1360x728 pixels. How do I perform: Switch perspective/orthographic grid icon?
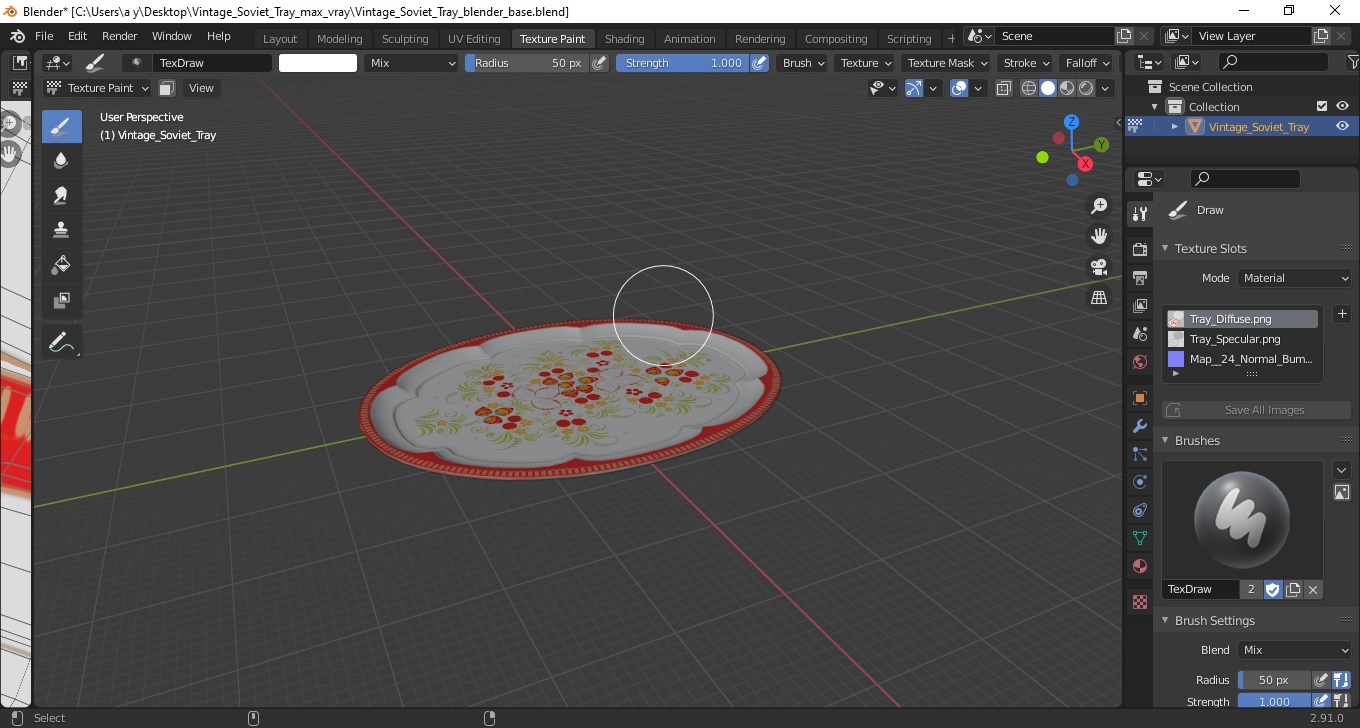[x=1099, y=298]
